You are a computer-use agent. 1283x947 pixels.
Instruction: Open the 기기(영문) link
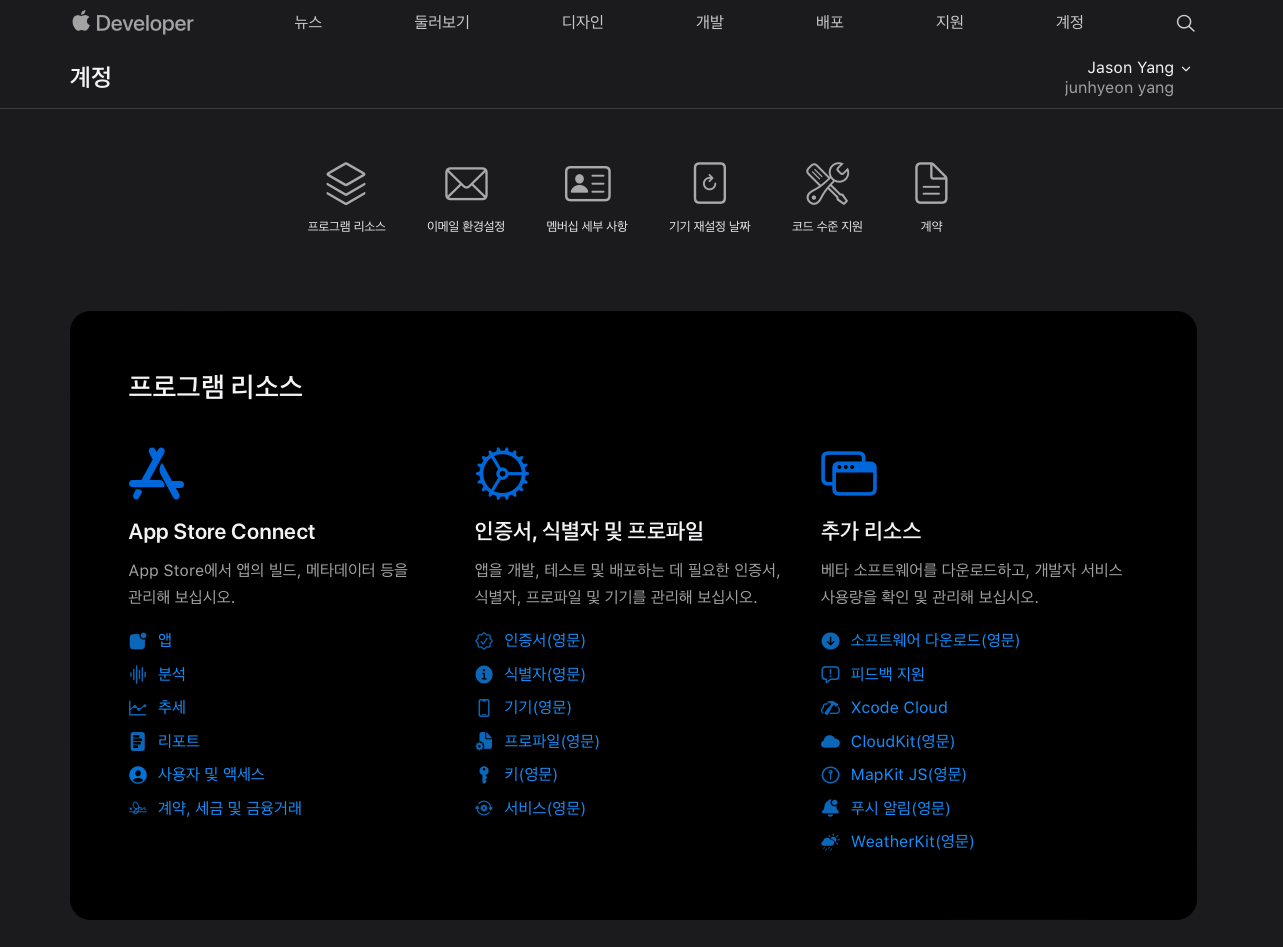pos(538,707)
